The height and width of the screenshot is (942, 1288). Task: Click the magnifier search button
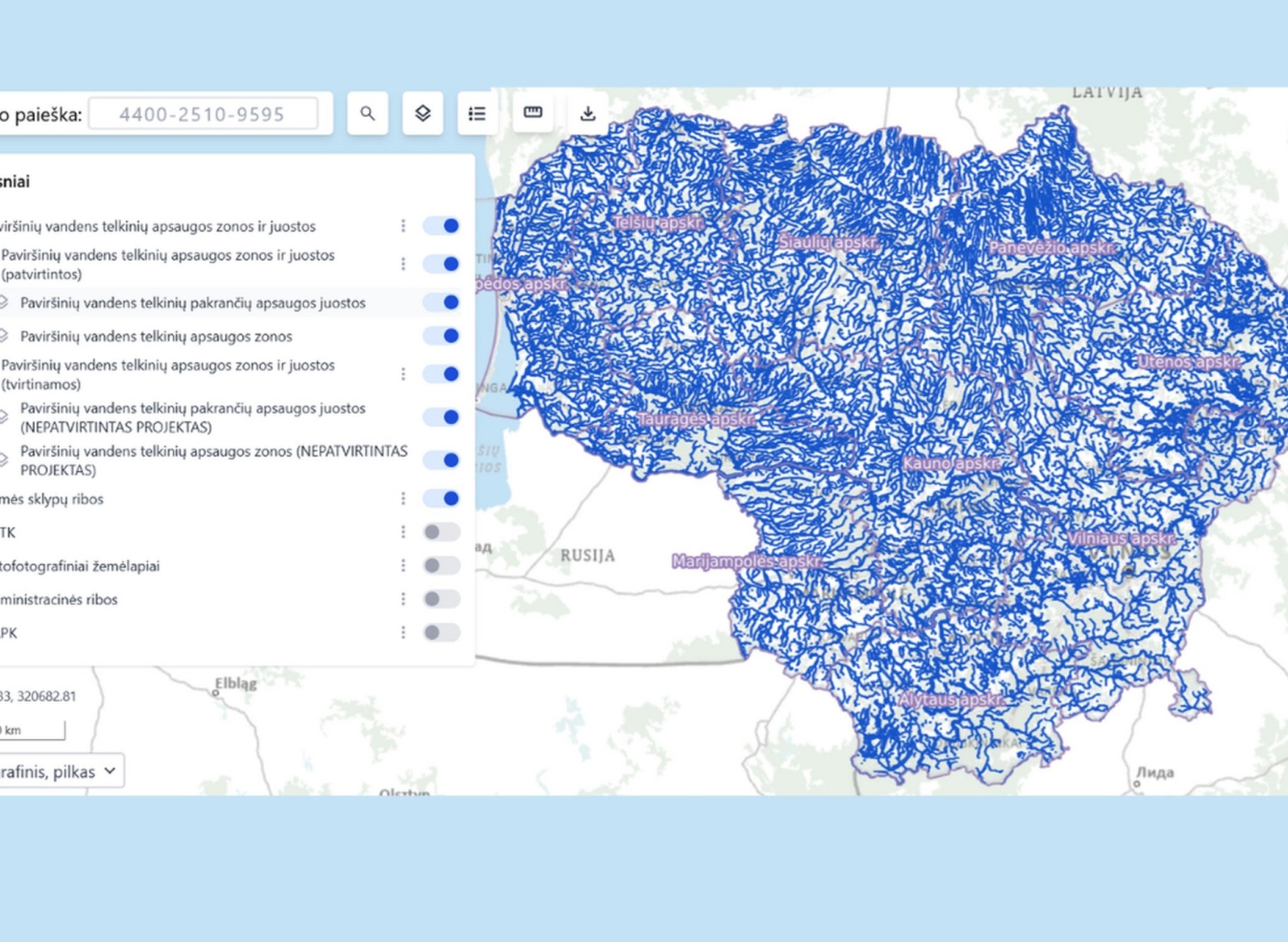coord(367,113)
